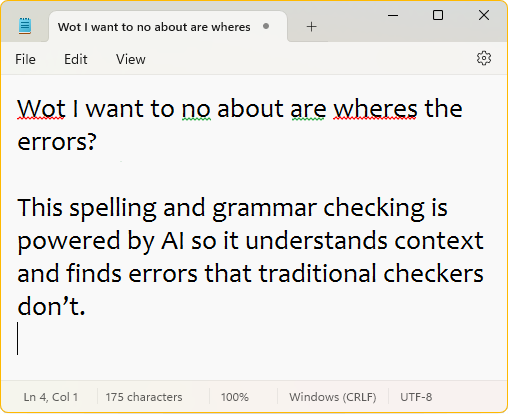Select the 'Wot I want to no' tab
Screen dimensions: 508x414
click(x=168, y=27)
